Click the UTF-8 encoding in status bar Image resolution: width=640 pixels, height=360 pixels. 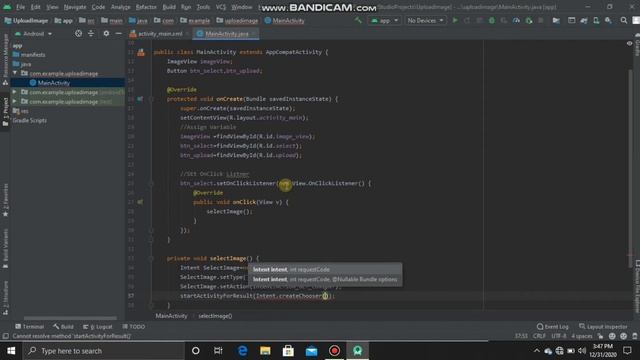[559, 336]
